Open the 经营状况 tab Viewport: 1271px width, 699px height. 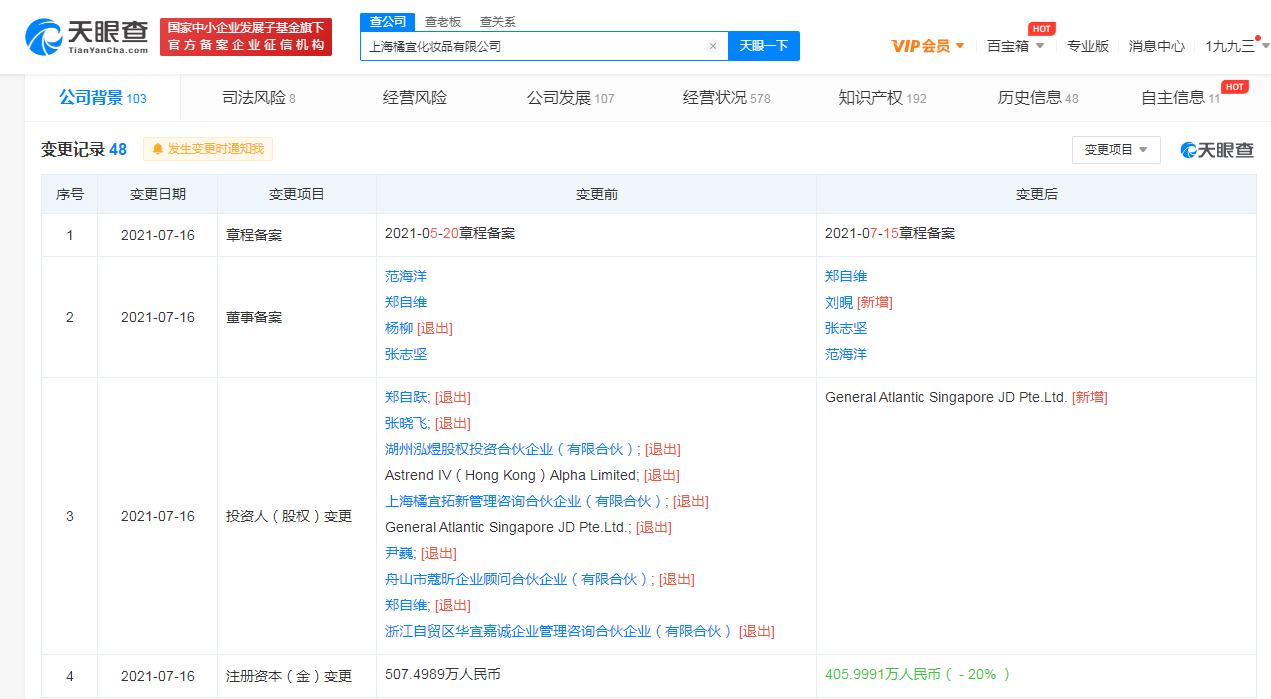(x=727, y=98)
